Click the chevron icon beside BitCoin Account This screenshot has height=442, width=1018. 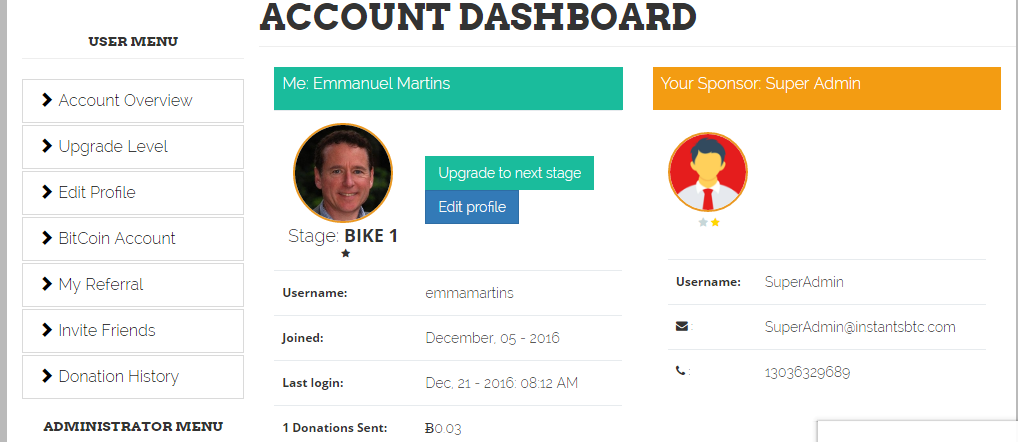[46, 238]
